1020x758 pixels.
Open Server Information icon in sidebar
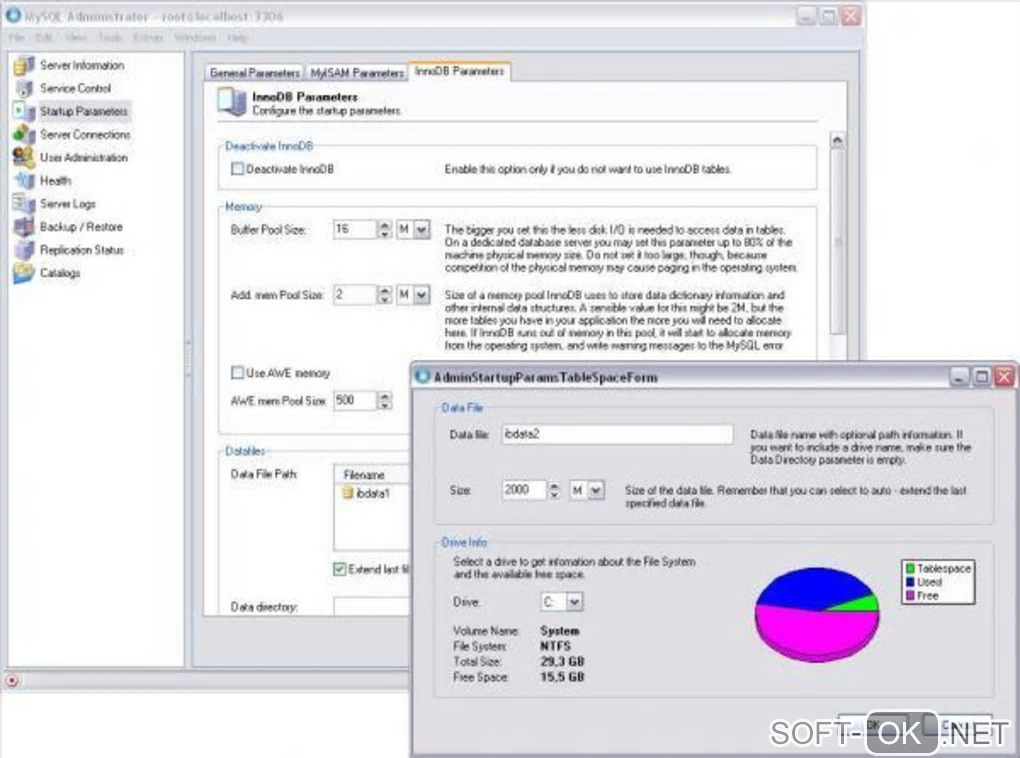pyautogui.click(x=24, y=65)
